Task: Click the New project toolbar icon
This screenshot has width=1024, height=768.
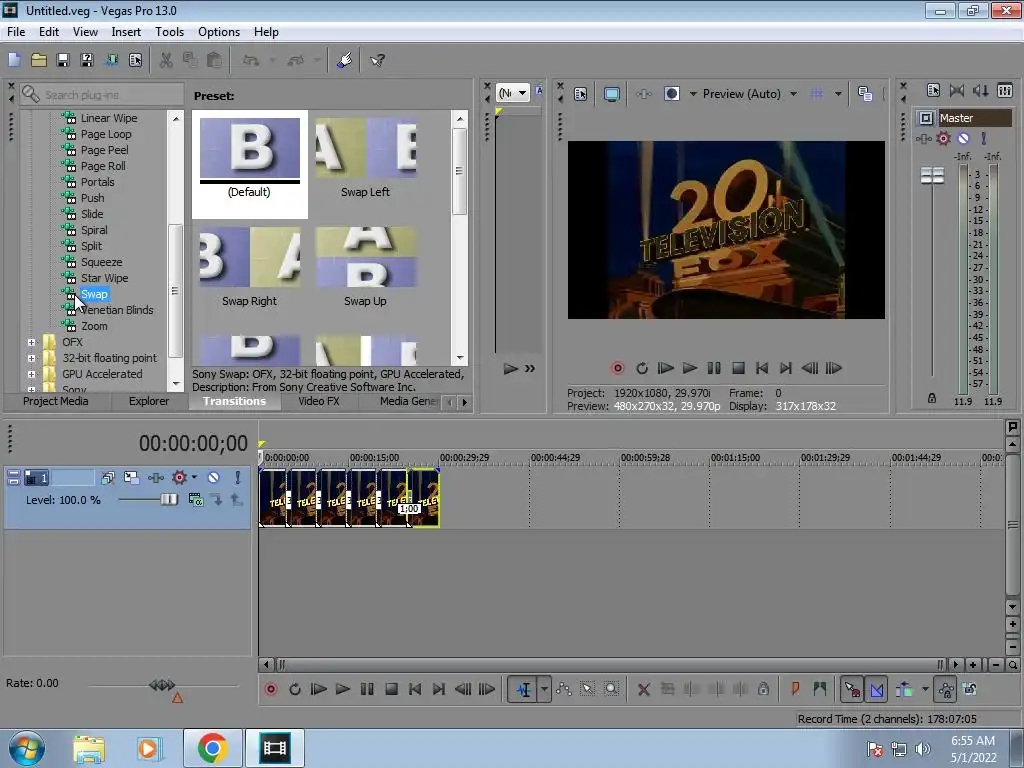Action: point(14,60)
